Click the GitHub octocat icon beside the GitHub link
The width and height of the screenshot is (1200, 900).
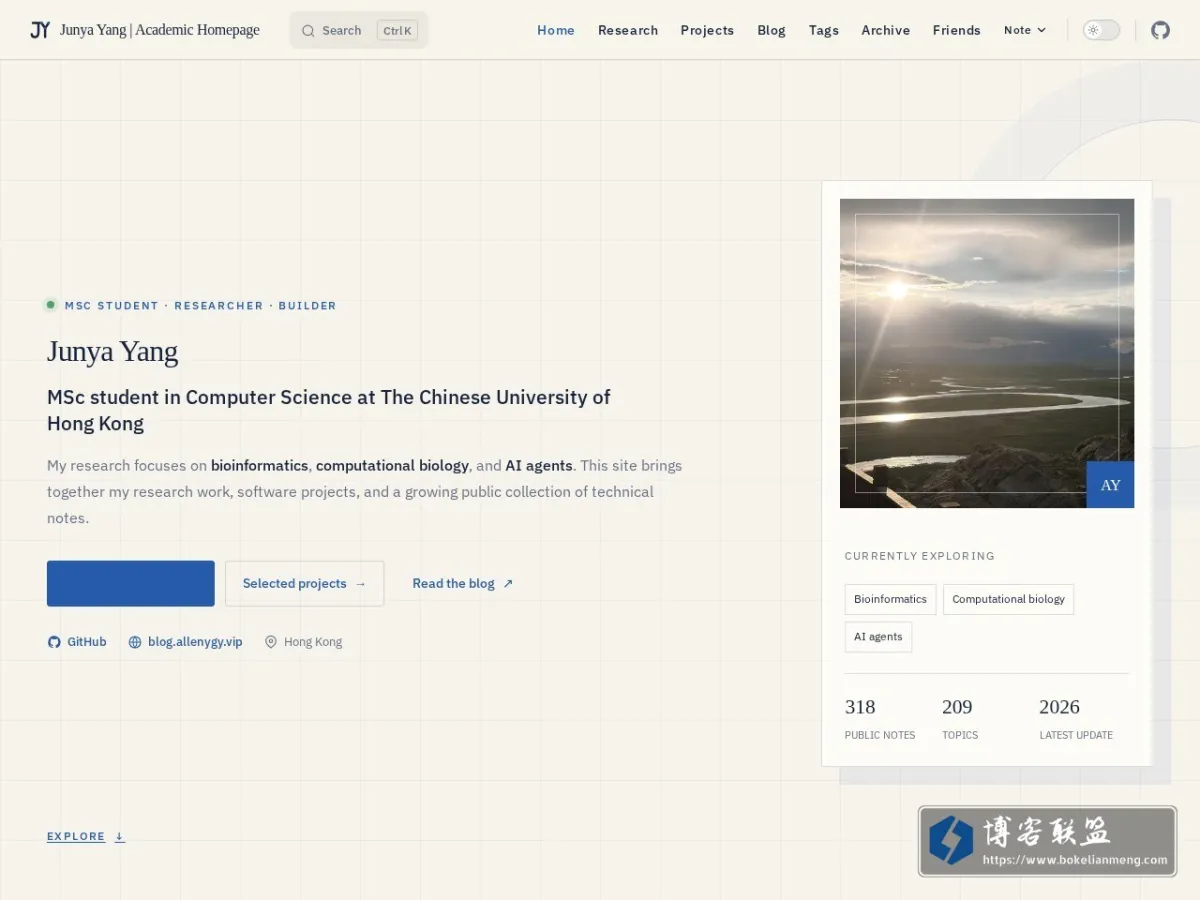pos(54,642)
